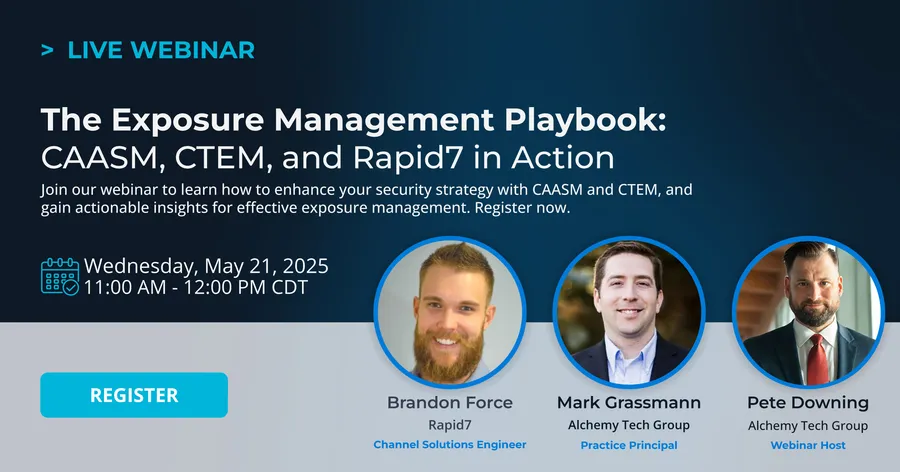Click 'Alchemy Tech Group' under Pete Downing

[808, 425]
